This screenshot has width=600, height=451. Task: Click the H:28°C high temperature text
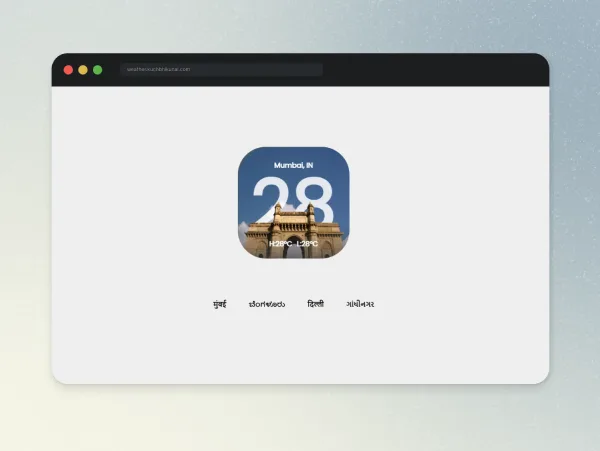click(x=281, y=244)
